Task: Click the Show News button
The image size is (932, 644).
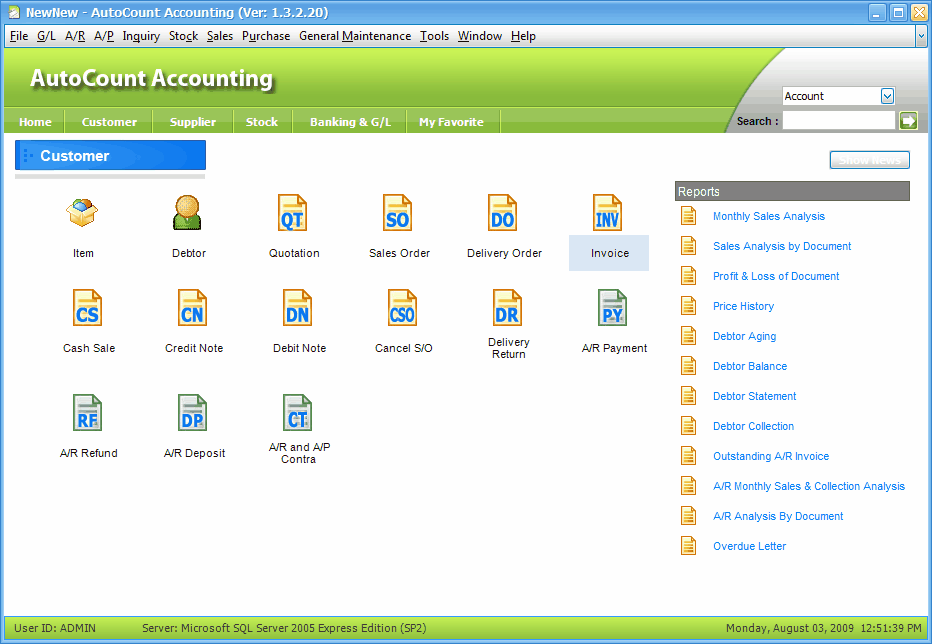Action: (870, 160)
